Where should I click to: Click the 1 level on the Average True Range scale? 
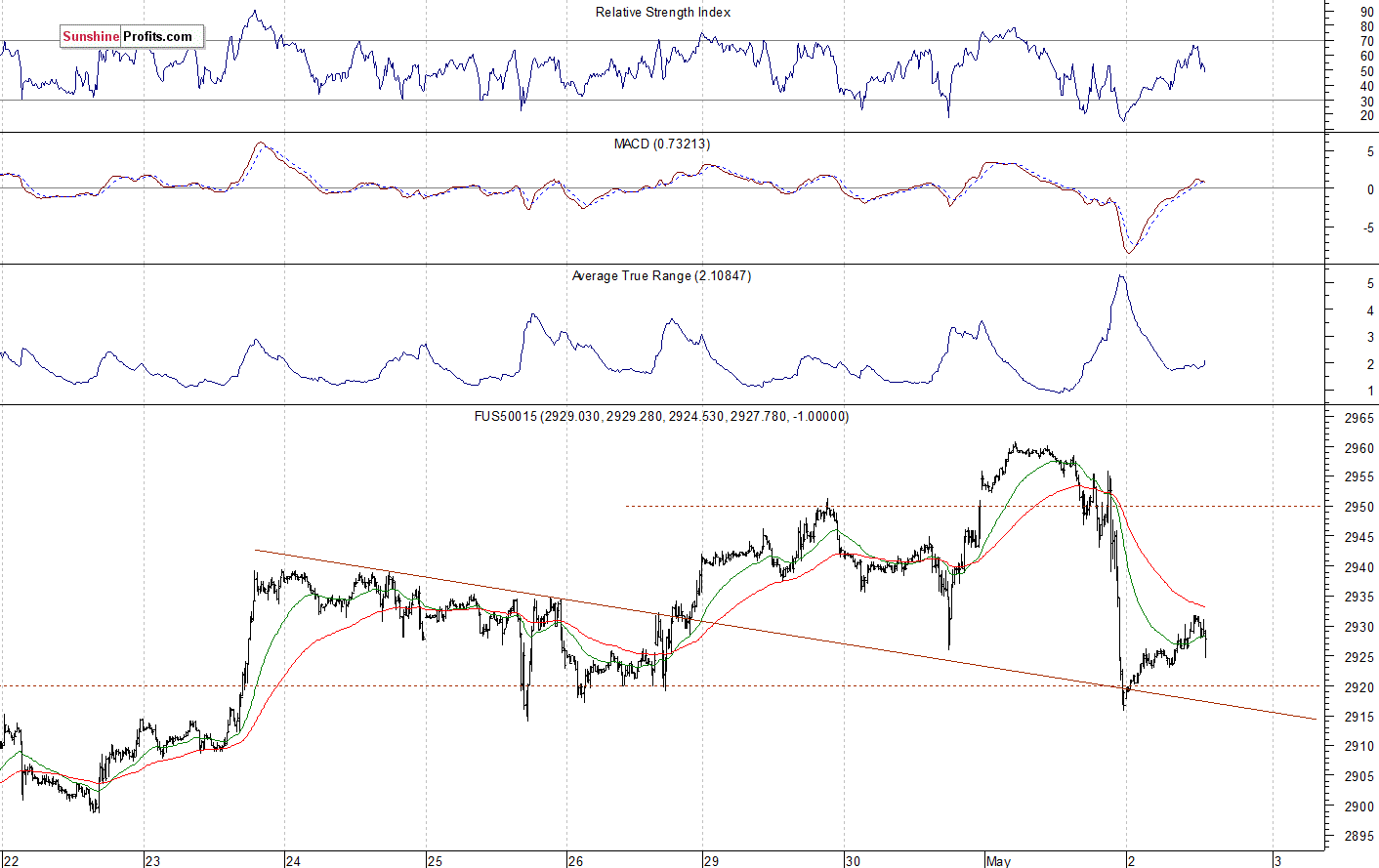(x=1370, y=392)
